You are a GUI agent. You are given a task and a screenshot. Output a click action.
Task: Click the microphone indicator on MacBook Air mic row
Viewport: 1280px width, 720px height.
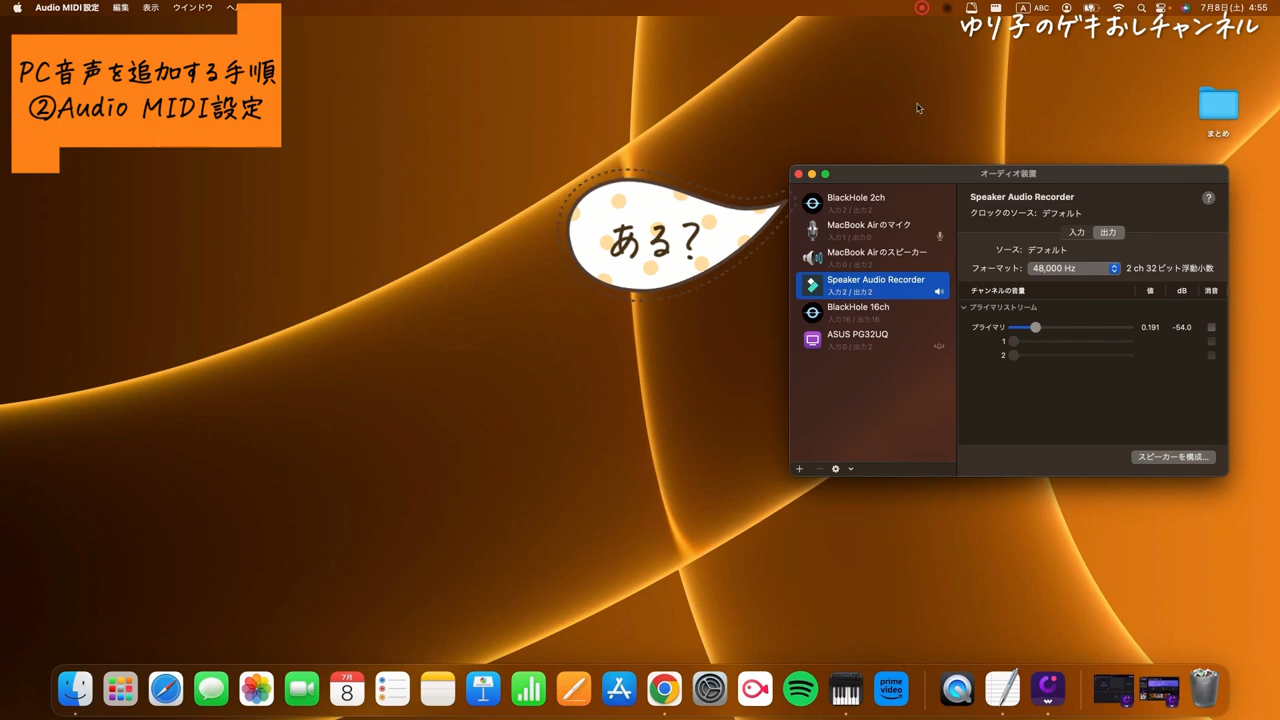[939, 236]
